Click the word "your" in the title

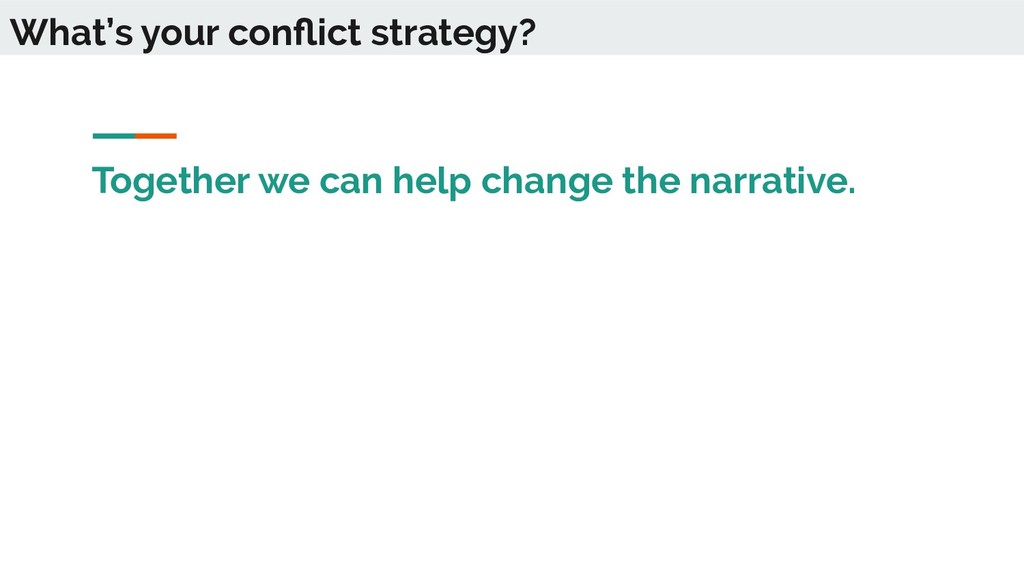(180, 36)
